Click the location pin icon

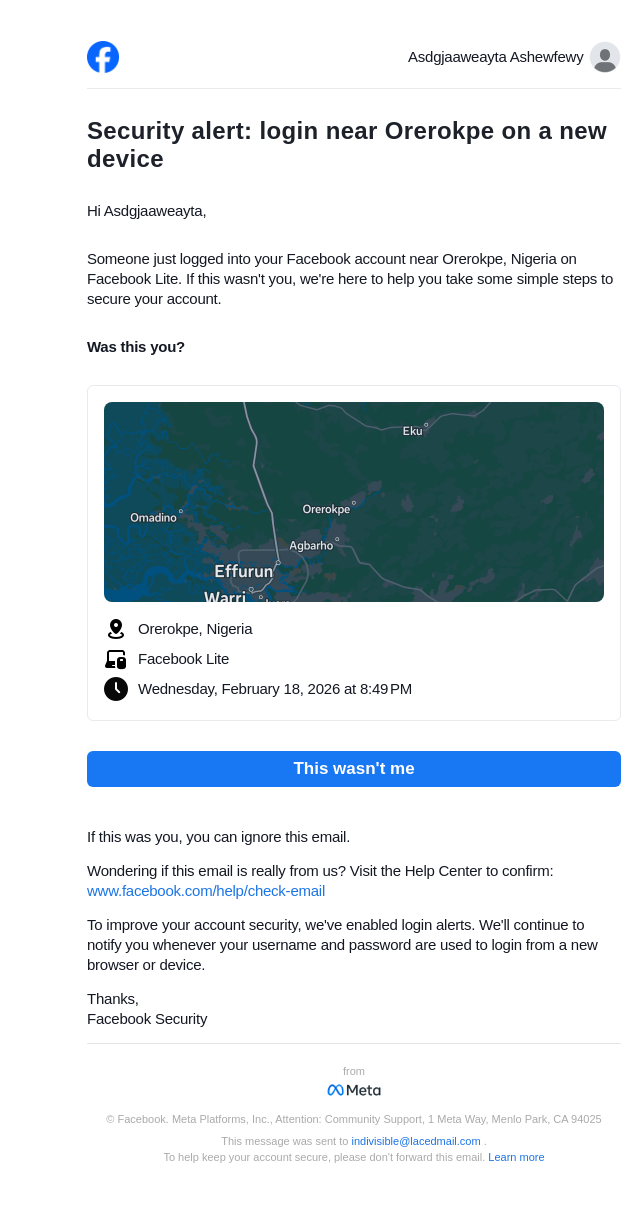point(116,629)
